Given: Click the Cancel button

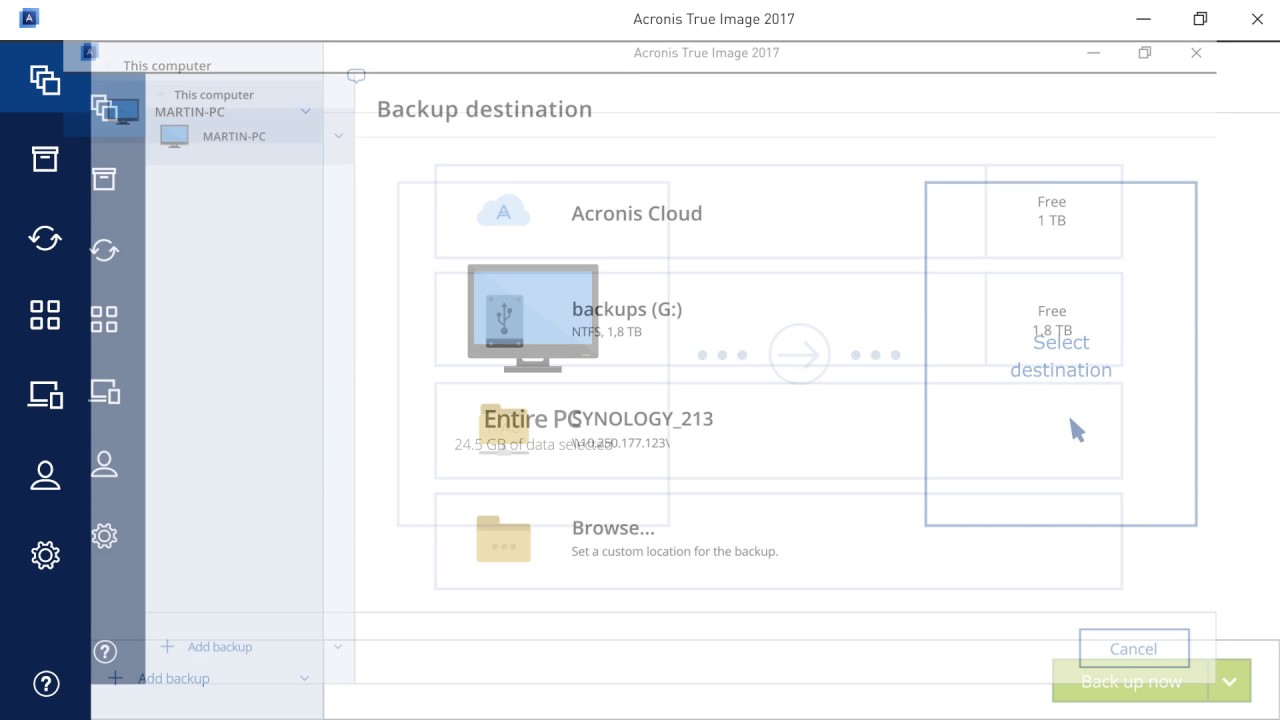Looking at the screenshot, I should (1134, 649).
